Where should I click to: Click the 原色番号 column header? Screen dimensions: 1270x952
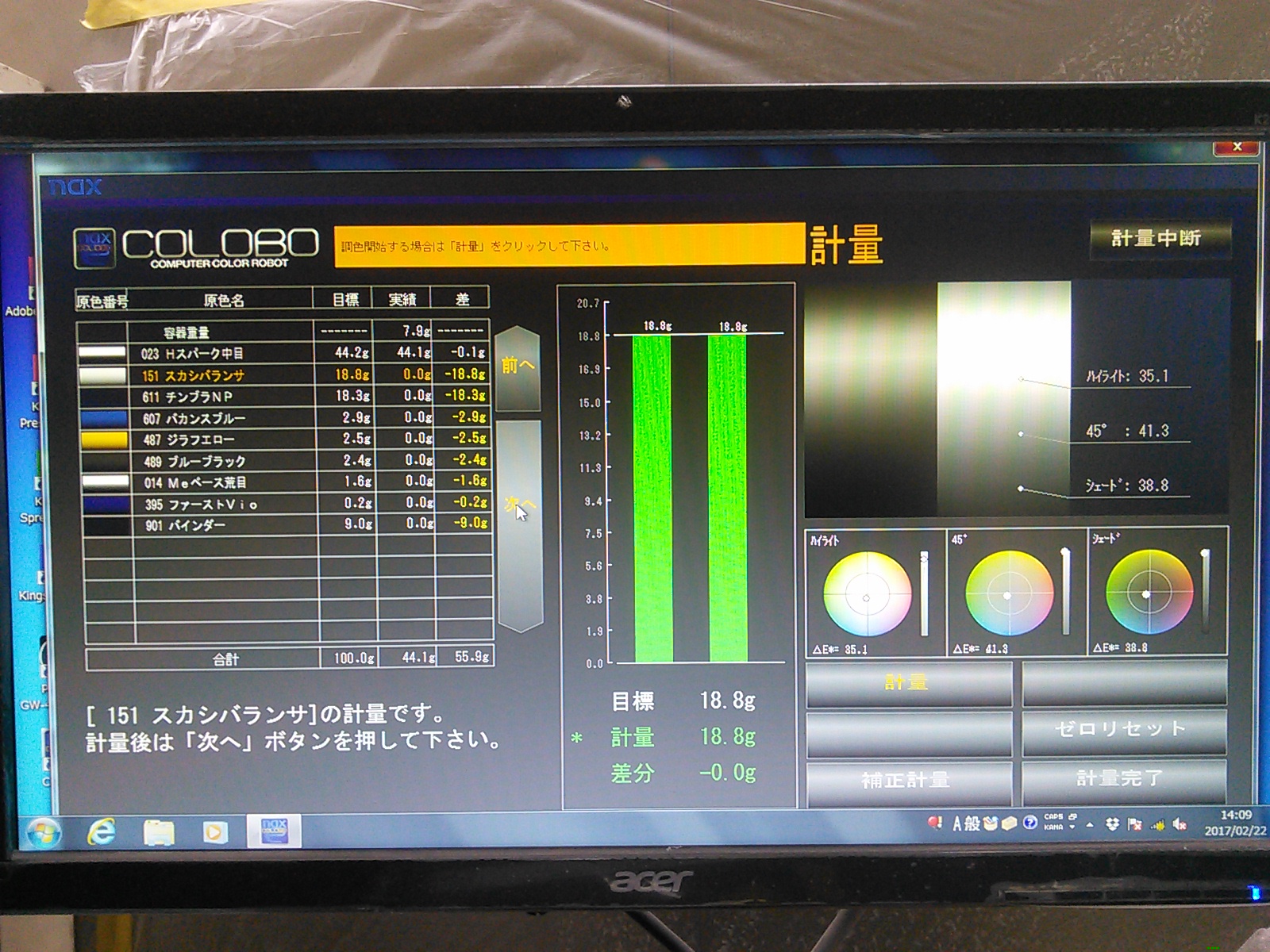point(102,301)
